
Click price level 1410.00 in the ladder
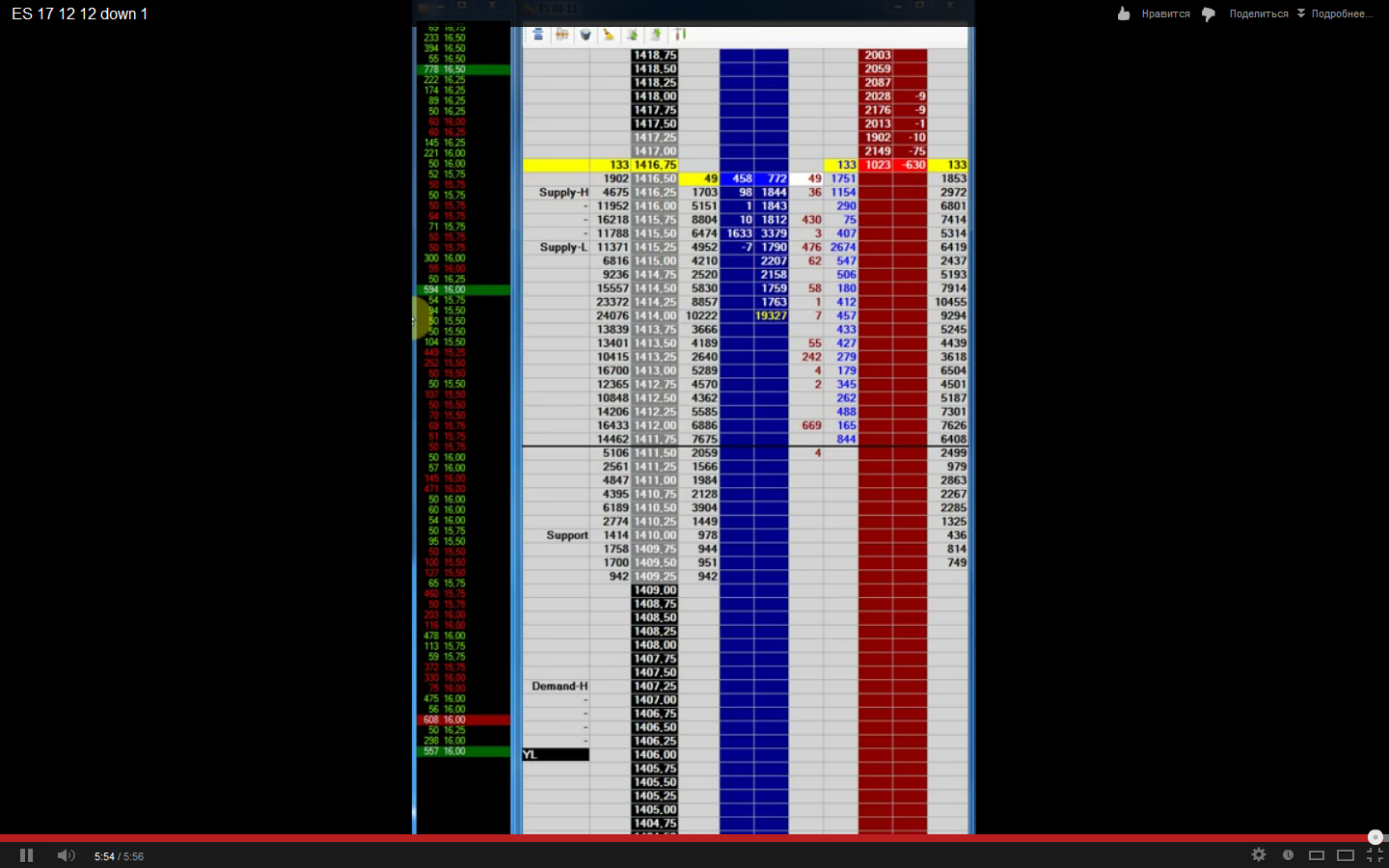[655, 535]
